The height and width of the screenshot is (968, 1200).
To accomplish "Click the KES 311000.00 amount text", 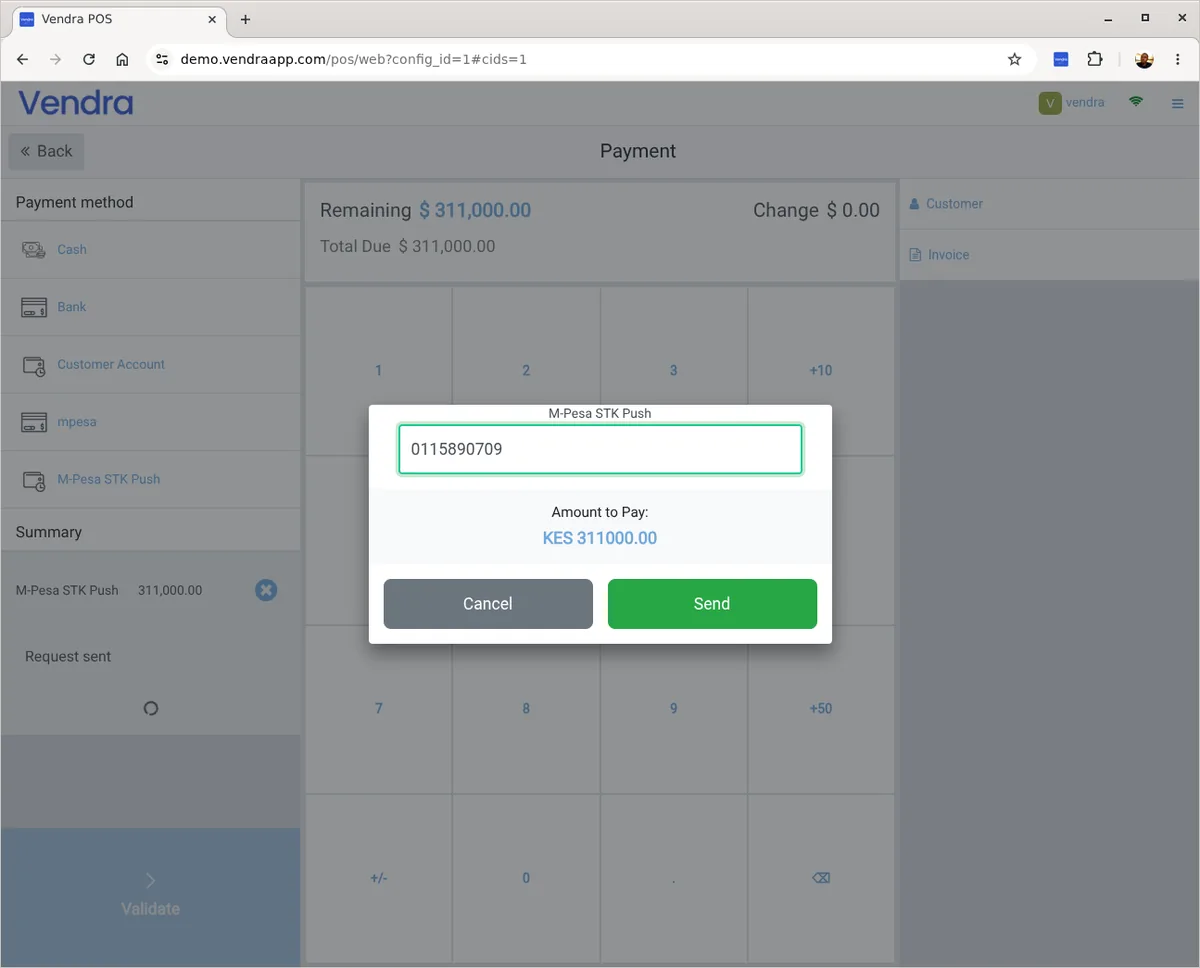I will pos(600,538).
